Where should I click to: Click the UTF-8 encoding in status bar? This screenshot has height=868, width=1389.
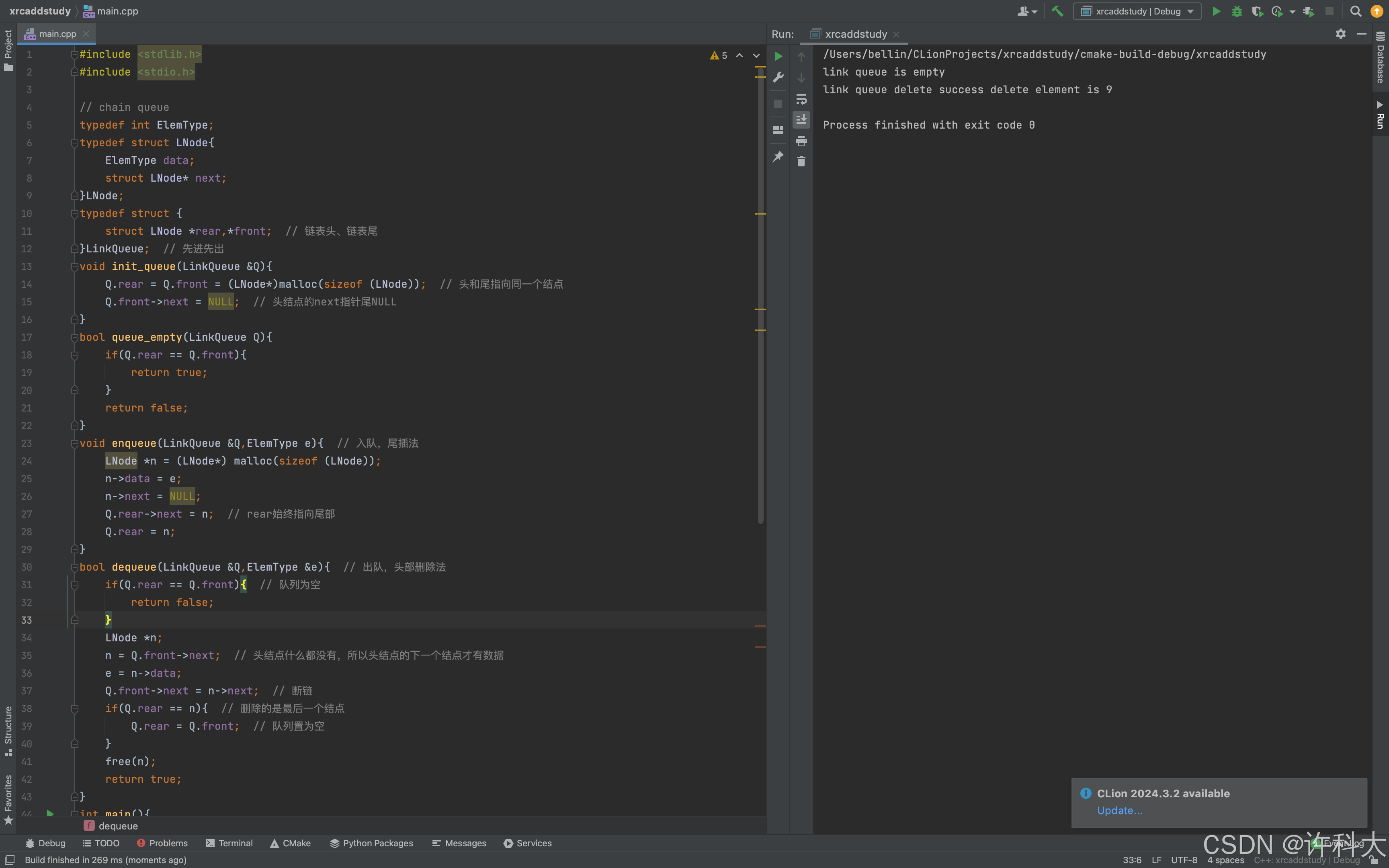point(1184,860)
